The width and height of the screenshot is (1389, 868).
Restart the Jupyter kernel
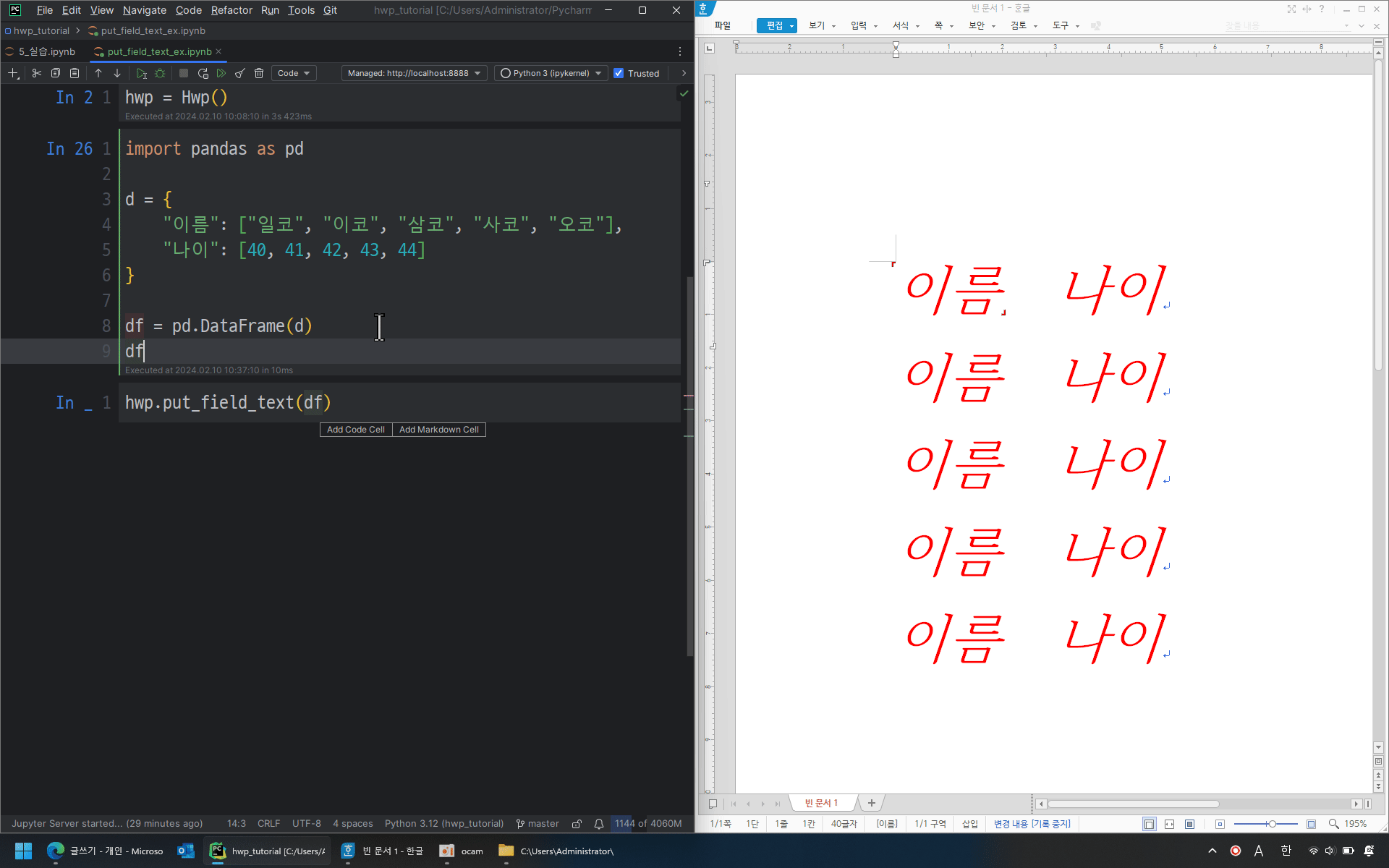pos(203,73)
